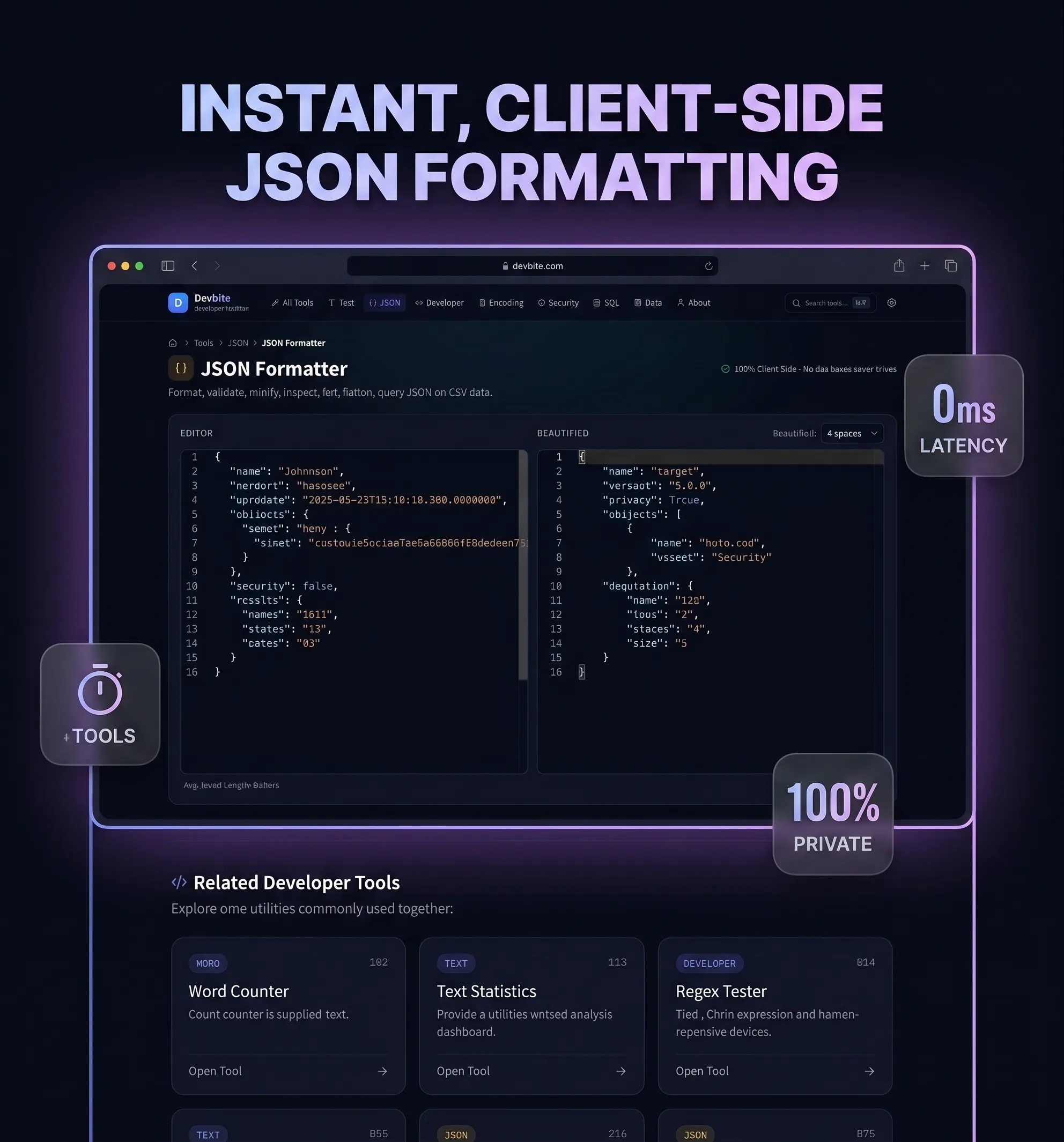Click the curly braces icon beside JSON Formatter title
1064x1142 pixels.
pyautogui.click(x=180, y=368)
